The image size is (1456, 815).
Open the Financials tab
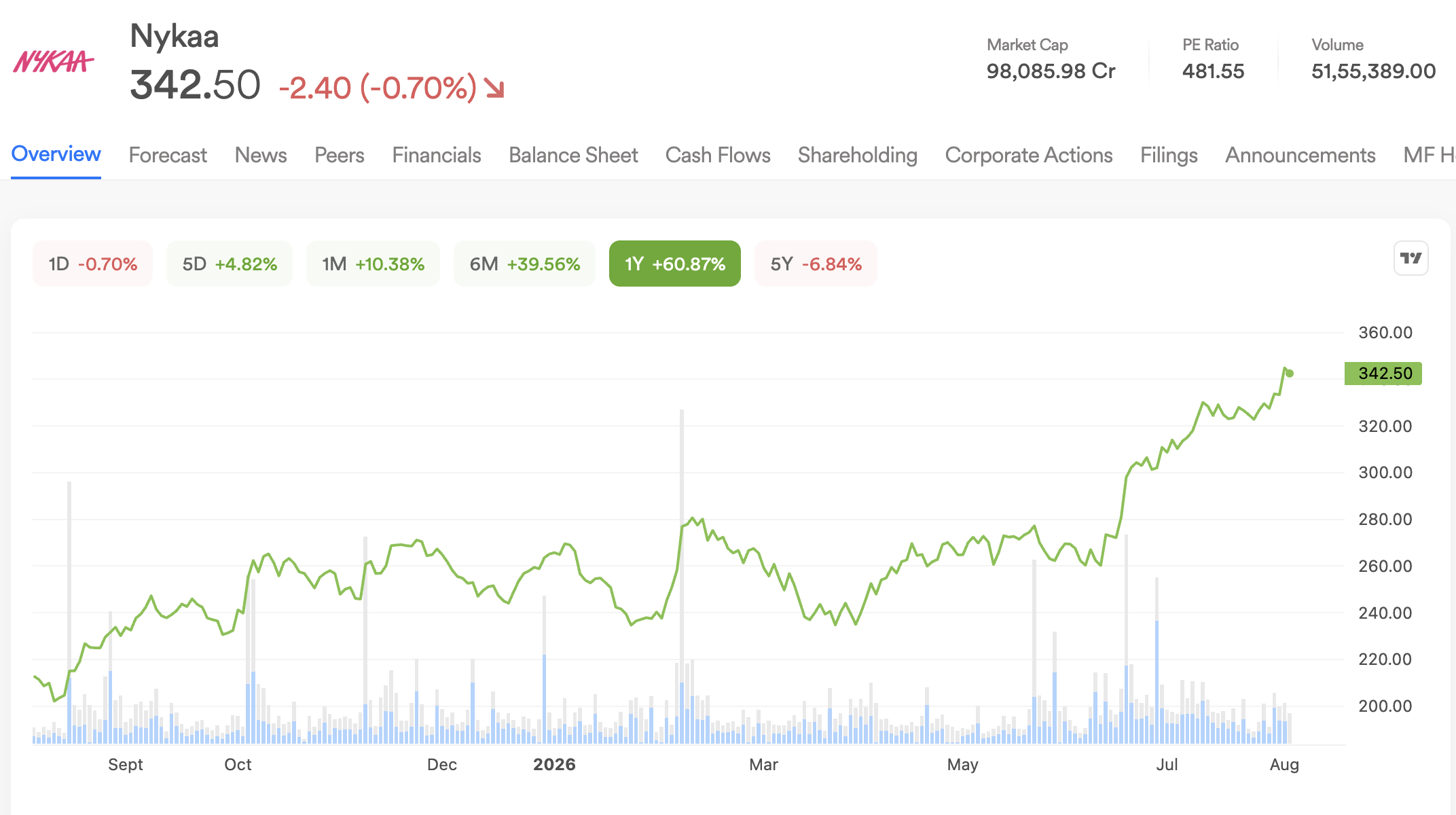point(437,155)
